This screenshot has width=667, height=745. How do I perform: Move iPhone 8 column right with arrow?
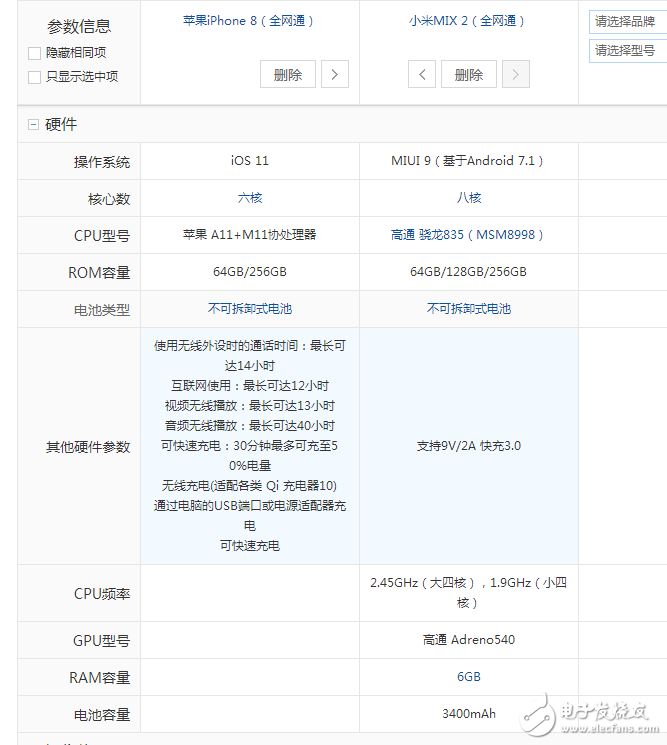point(334,74)
